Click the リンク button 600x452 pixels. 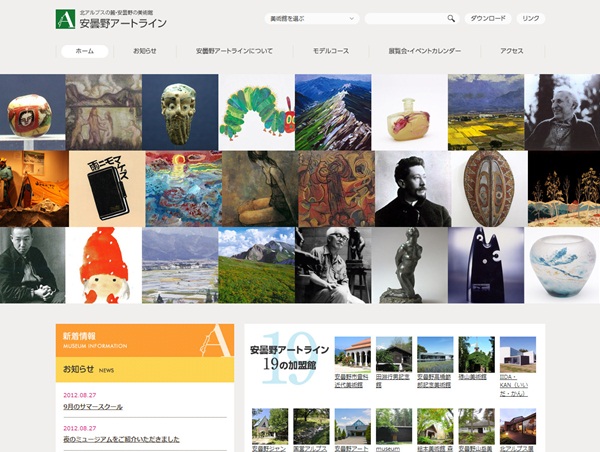click(x=531, y=18)
